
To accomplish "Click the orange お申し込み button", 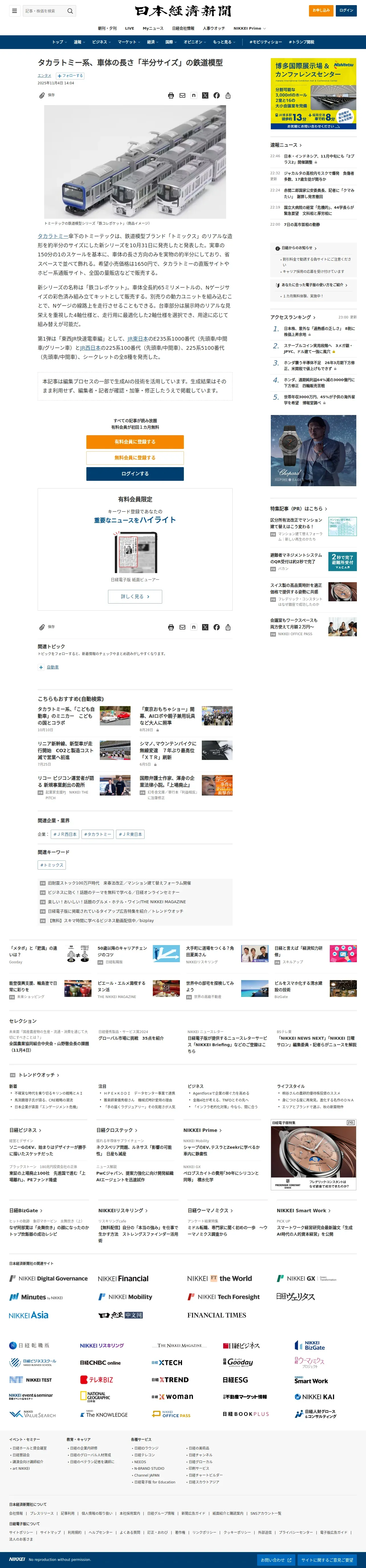I will tap(321, 10).
